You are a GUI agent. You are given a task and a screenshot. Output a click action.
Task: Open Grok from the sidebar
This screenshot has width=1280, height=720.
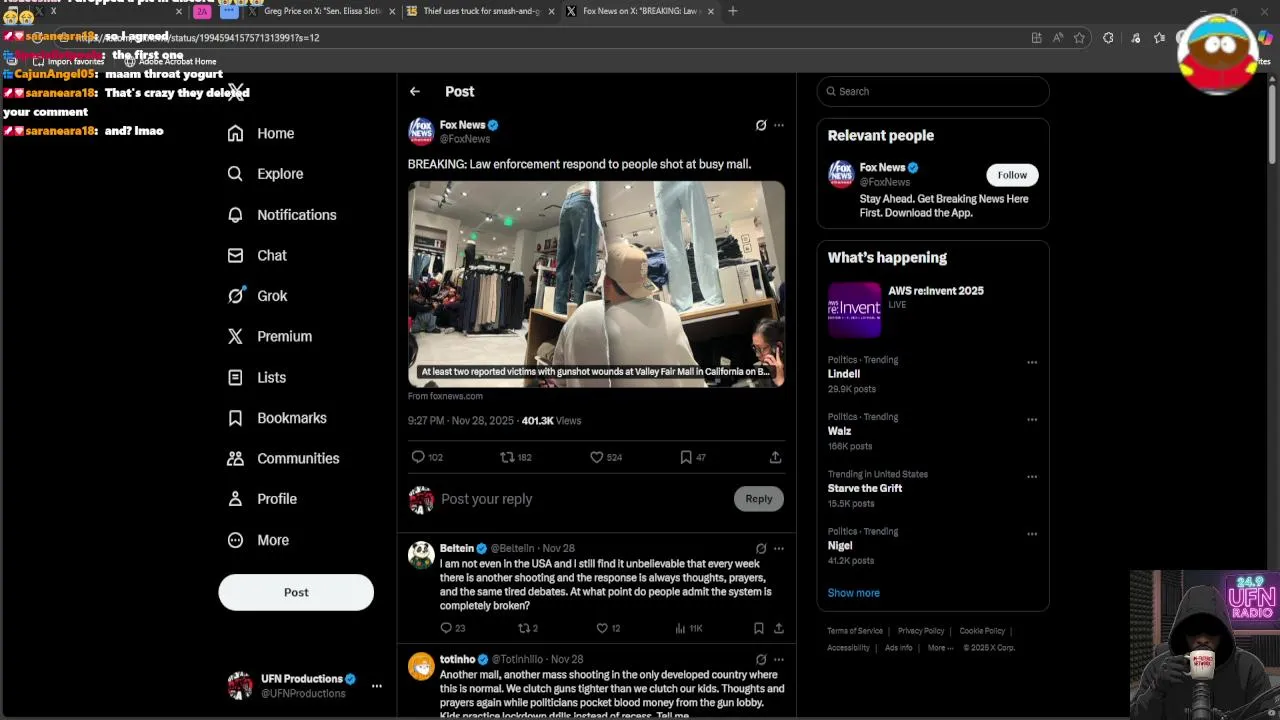(257, 296)
